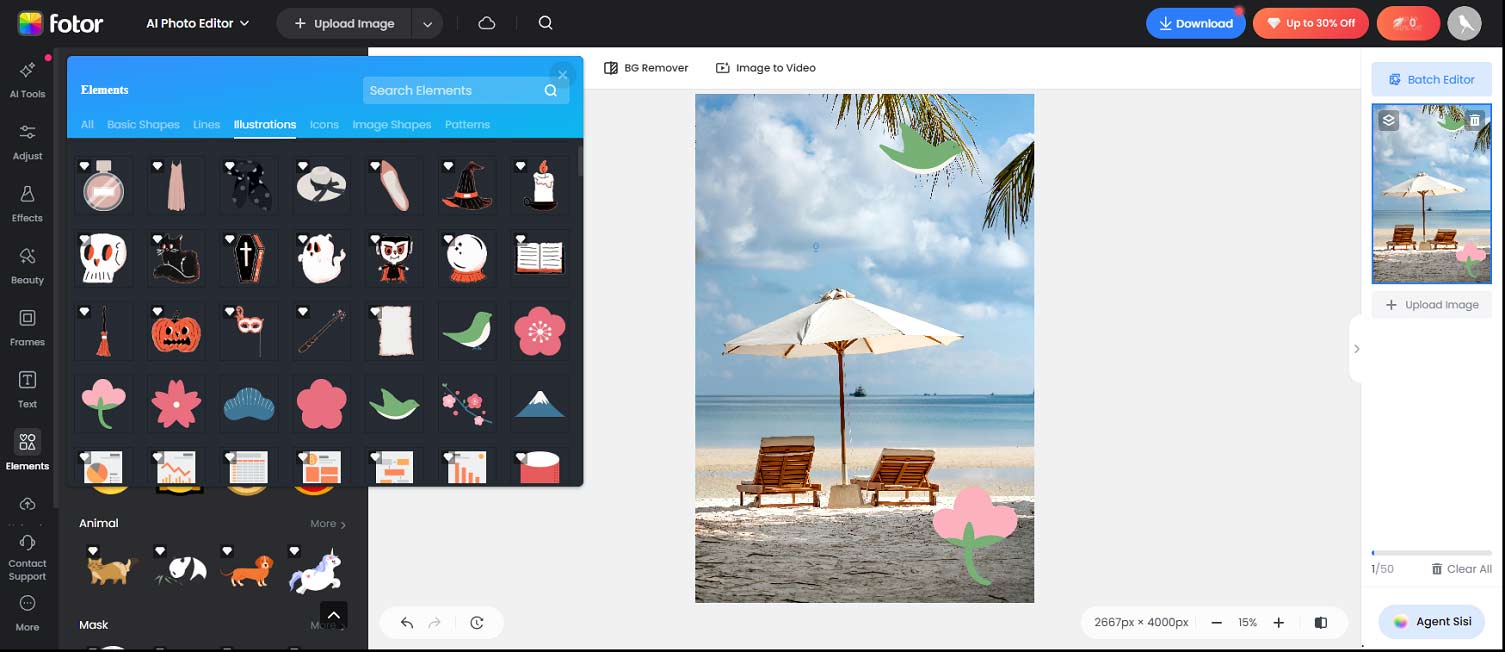The height and width of the screenshot is (652, 1505).
Task: Favorite the pumpkin illustration with its heart icon
Action: pyautogui.click(x=157, y=312)
